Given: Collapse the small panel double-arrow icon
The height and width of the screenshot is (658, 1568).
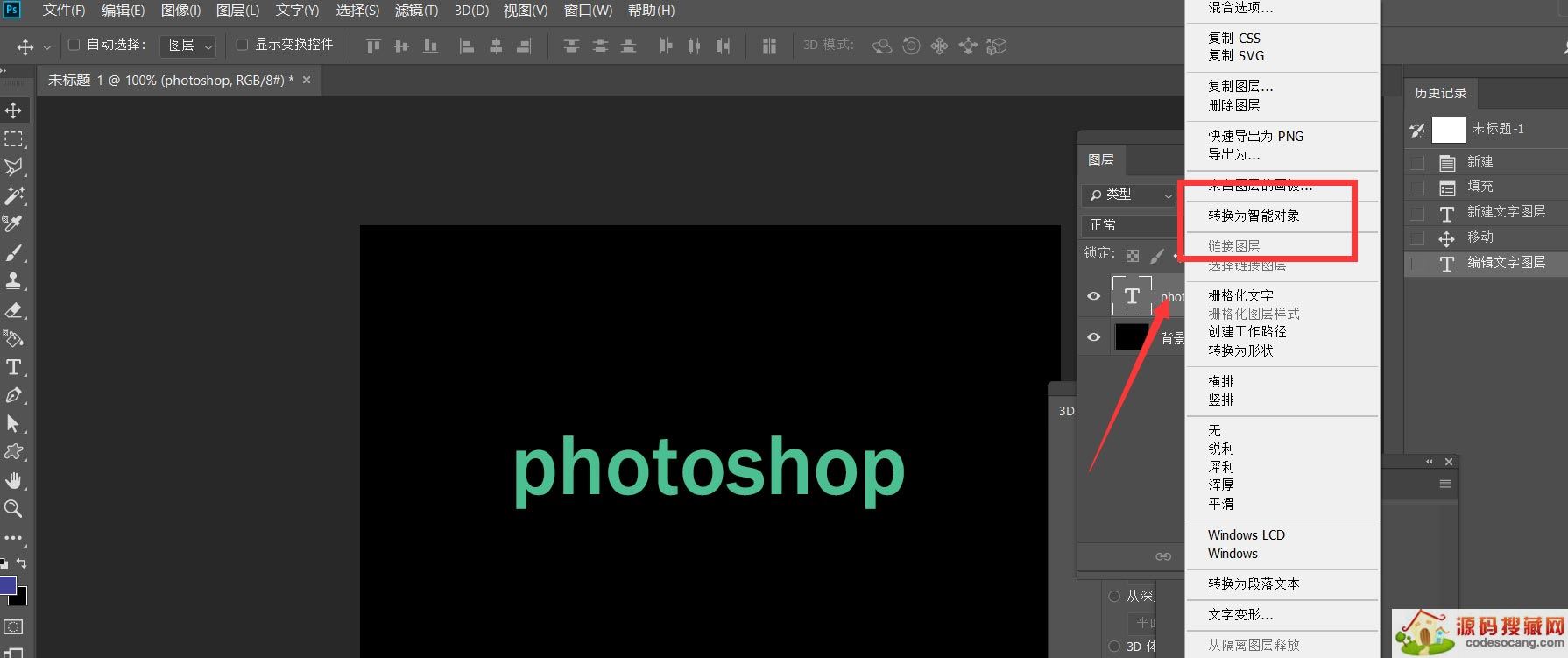Looking at the screenshot, I should click(x=1430, y=462).
